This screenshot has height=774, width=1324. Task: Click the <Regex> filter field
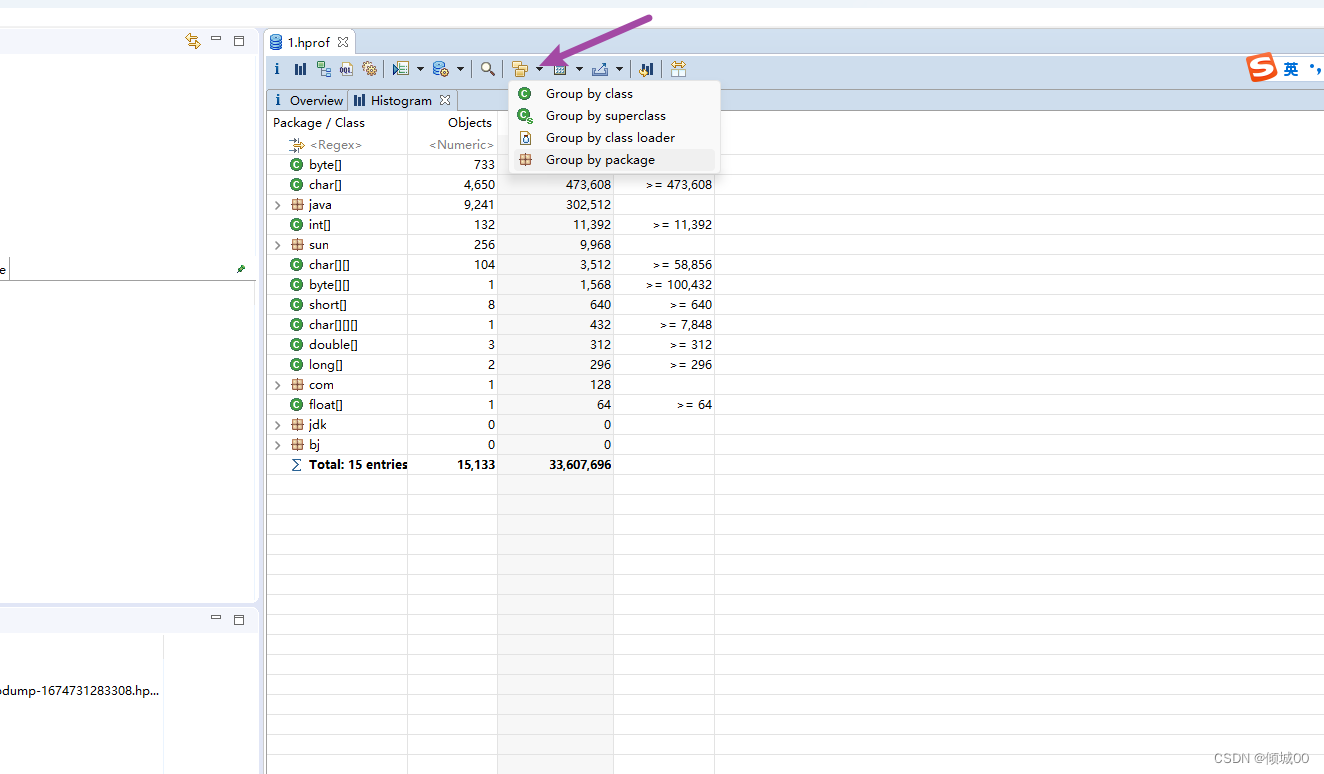(x=336, y=145)
